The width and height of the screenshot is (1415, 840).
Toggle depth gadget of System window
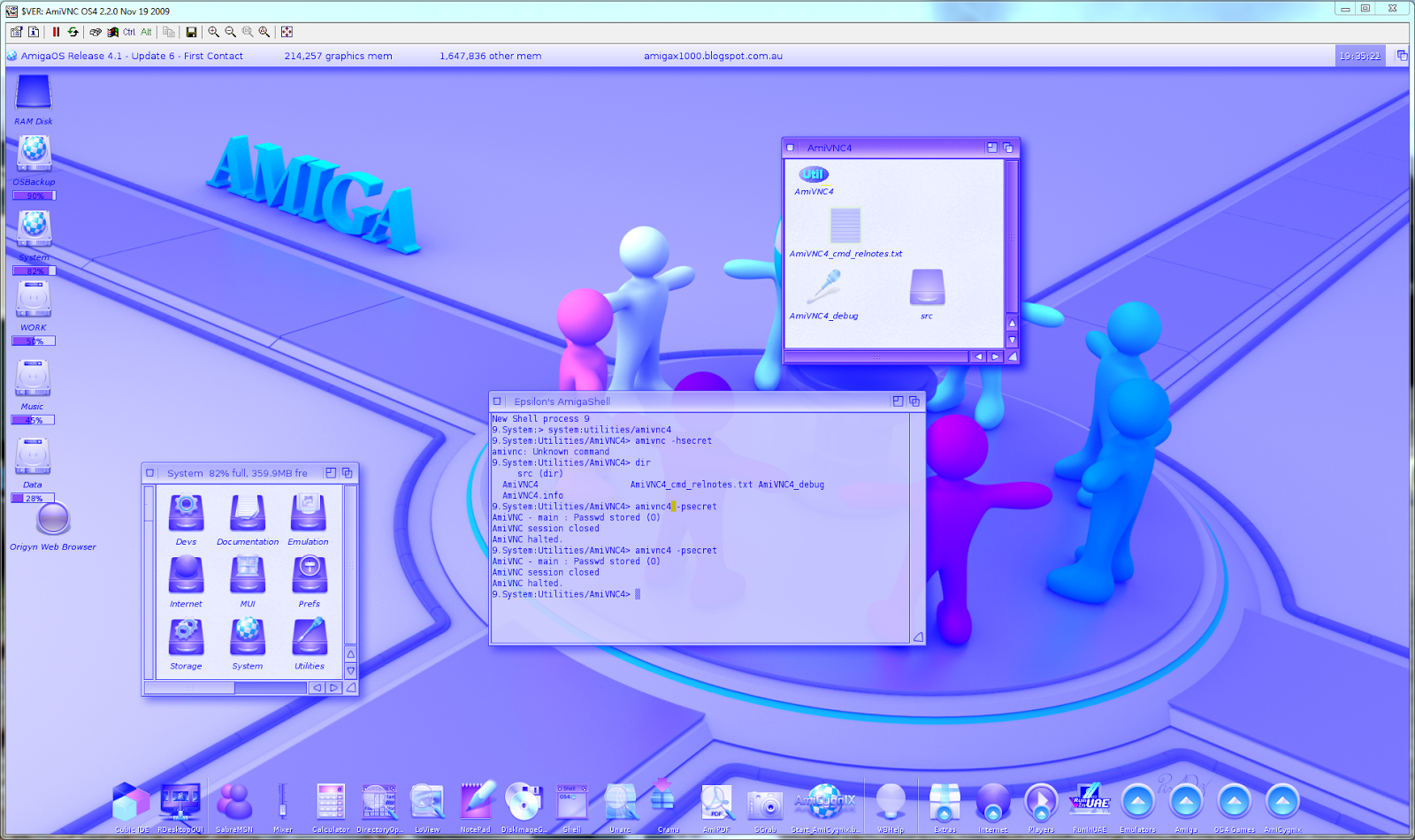[x=347, y=473]
